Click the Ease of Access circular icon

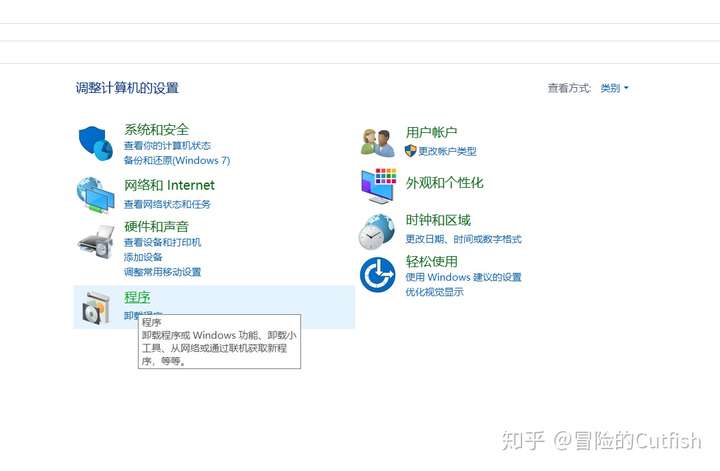377,275
